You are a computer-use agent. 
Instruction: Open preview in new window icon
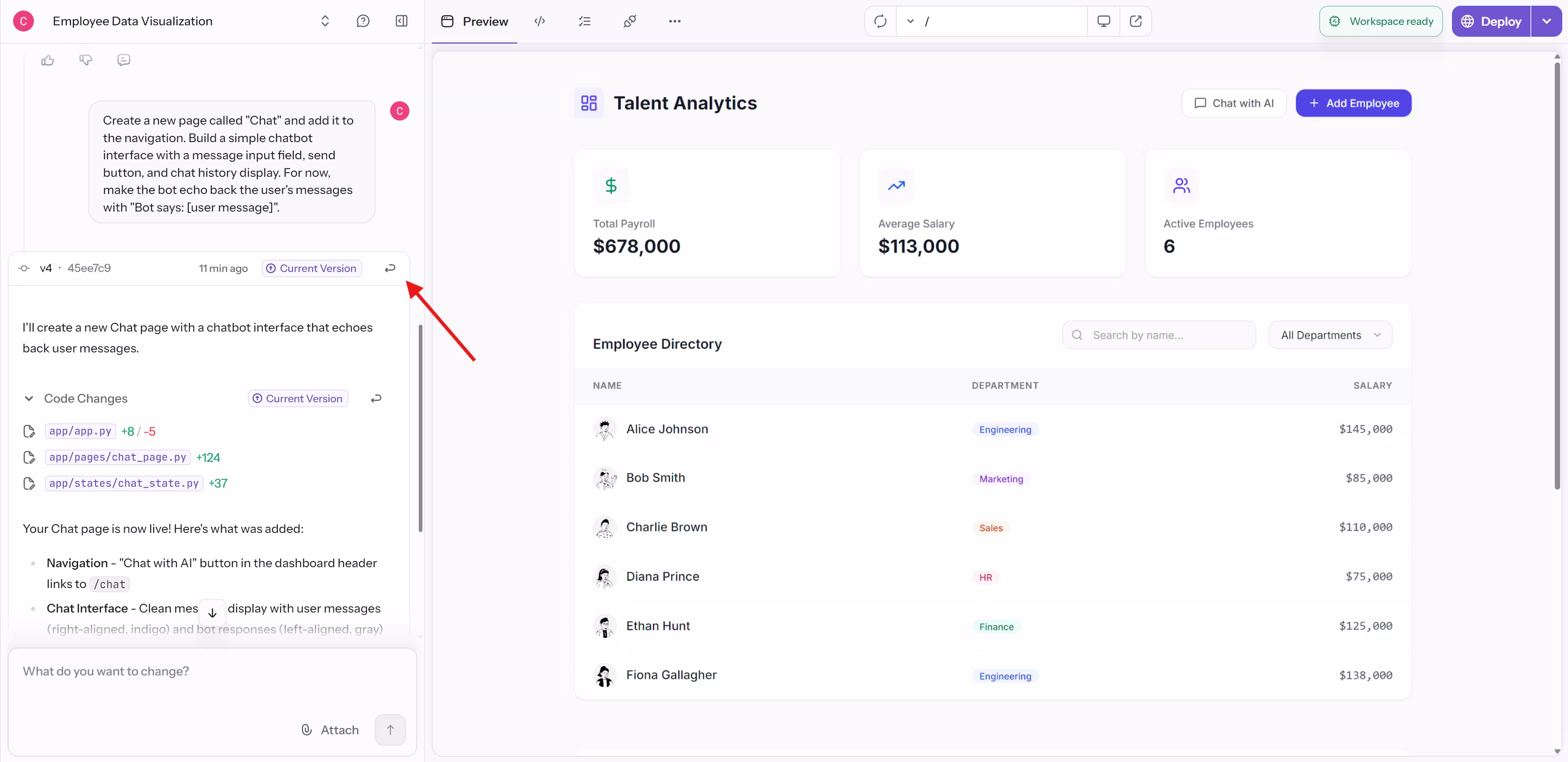[1135, 21]
